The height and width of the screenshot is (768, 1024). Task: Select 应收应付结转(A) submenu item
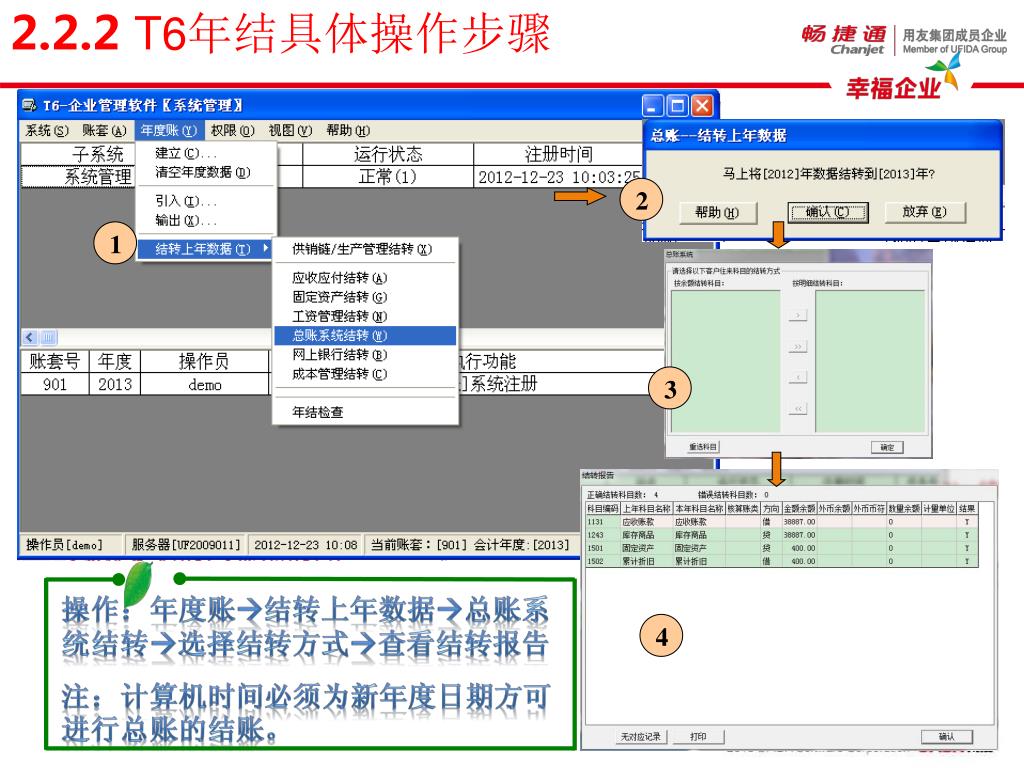pyautogui.click(x=365, y=278)
